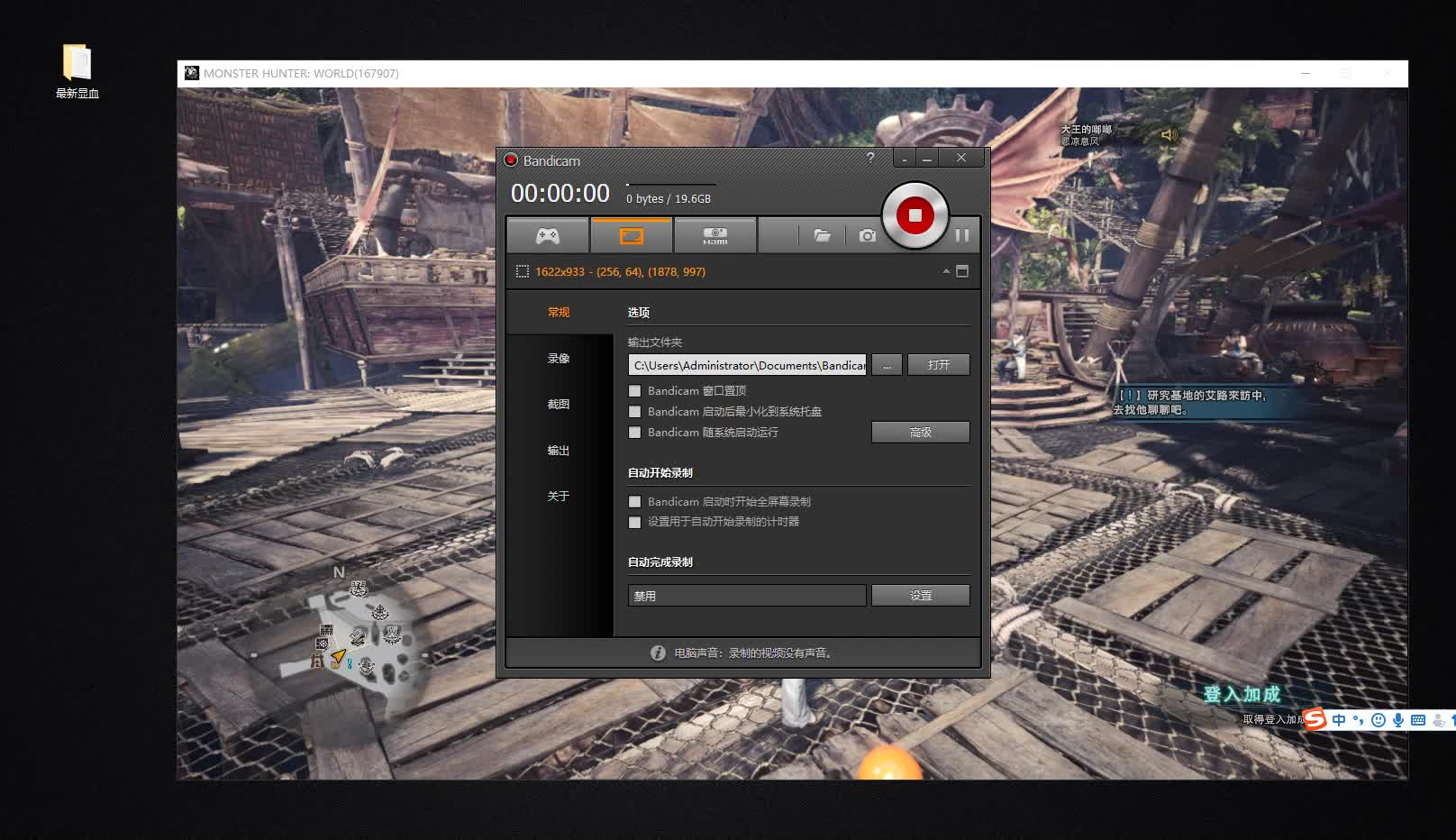Select the game recording mode gamepad icon
This screenshot has width=1456, height=840.
coord(548,235)
